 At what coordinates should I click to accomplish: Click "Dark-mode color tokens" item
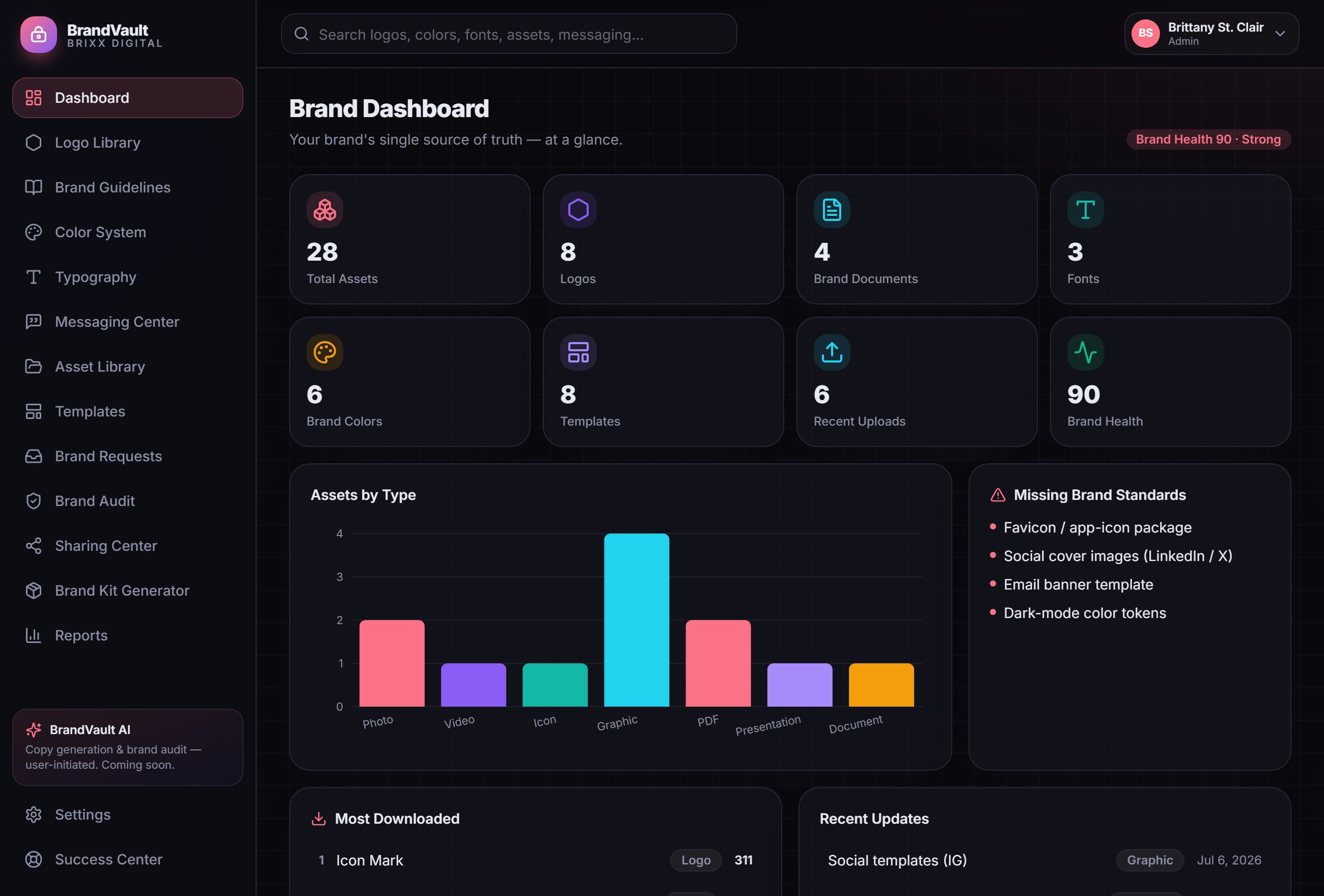1085,613
